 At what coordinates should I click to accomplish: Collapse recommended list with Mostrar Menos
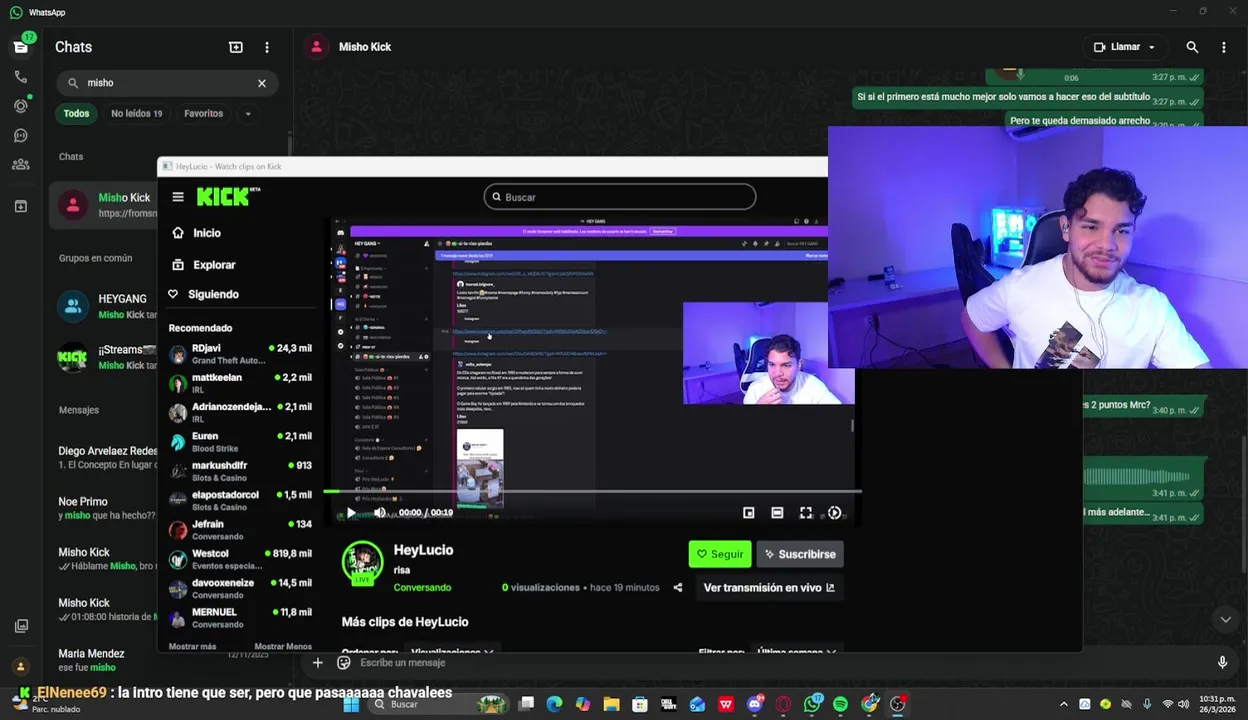pos(283,646)
